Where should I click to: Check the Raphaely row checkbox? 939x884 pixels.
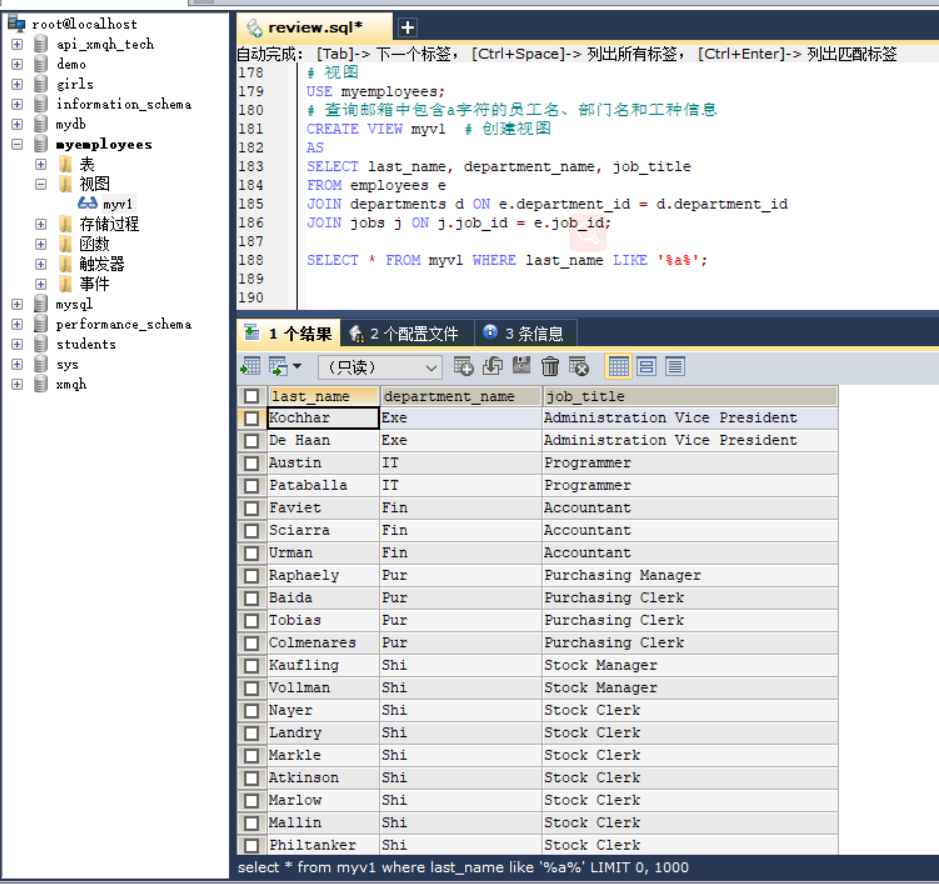(x=252, y=576)
